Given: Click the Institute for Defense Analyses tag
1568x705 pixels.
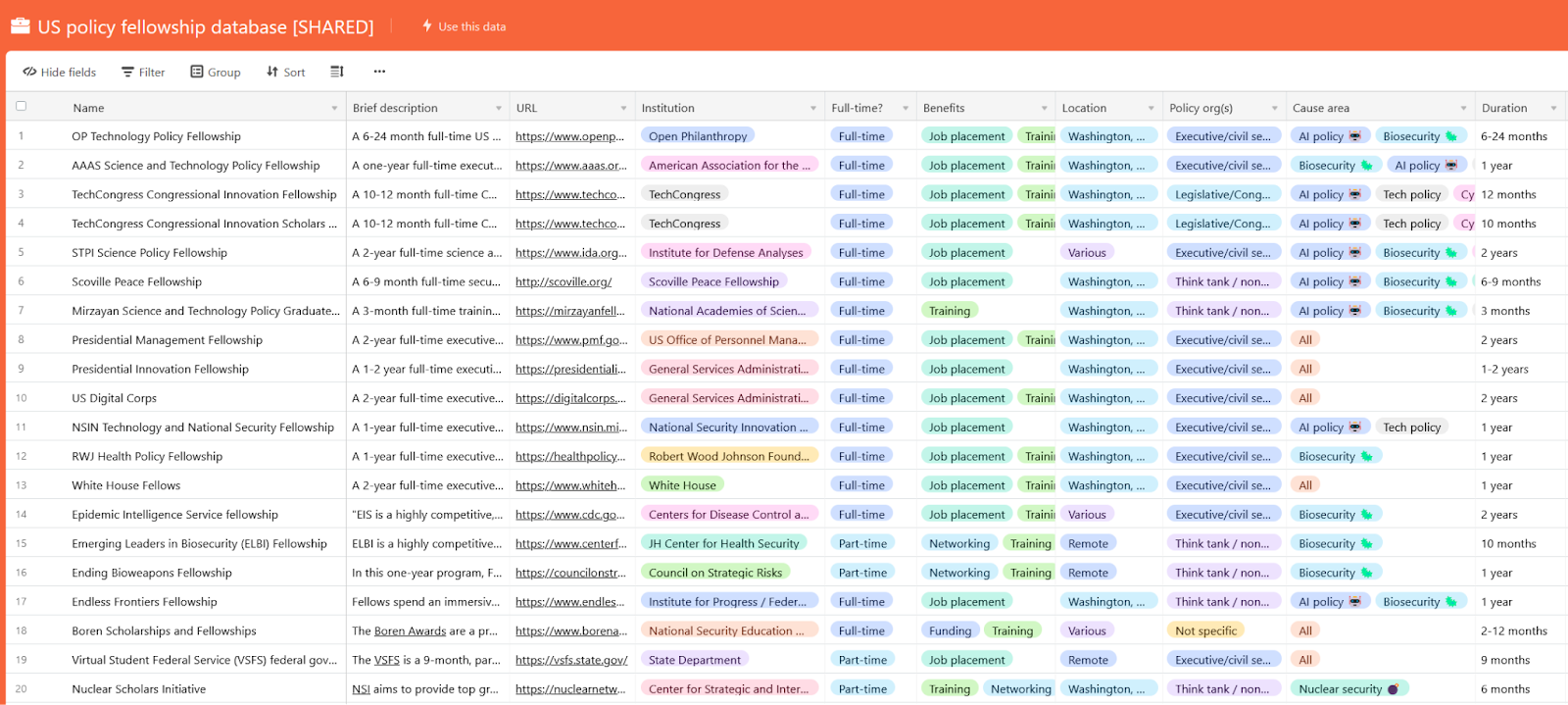Looking at the screenshot, I should click(x=725, y=252).
